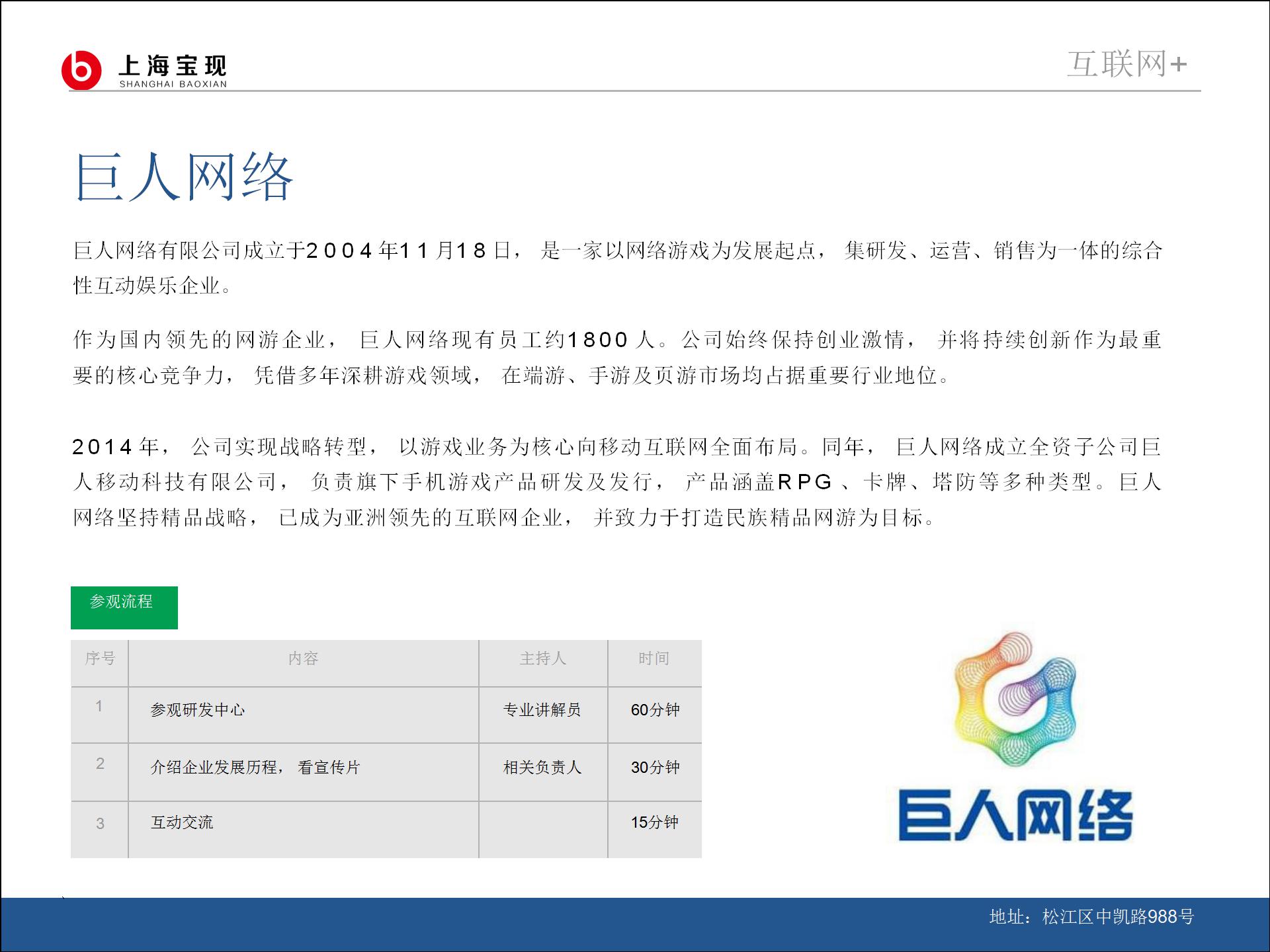The height and width of the screenshot is (952, 1270).
Task: Select the 时间 column header
Action: [655, 663]
